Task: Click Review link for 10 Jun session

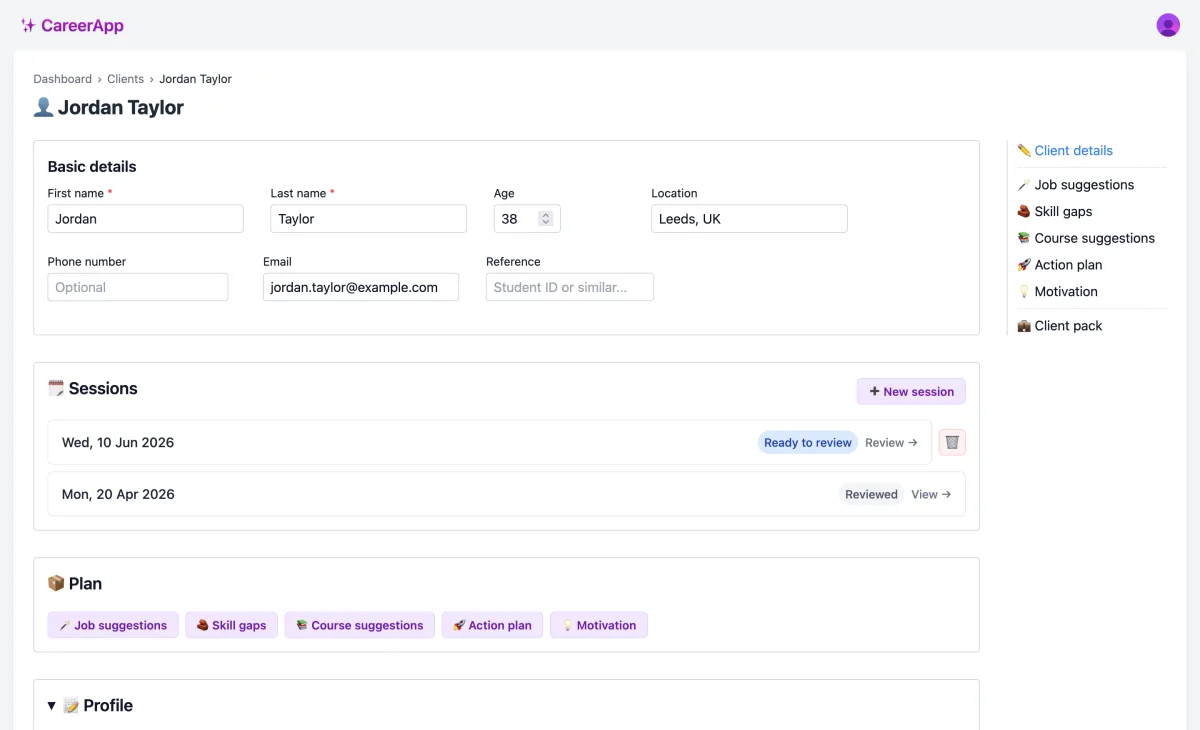Action: (891, 442)
